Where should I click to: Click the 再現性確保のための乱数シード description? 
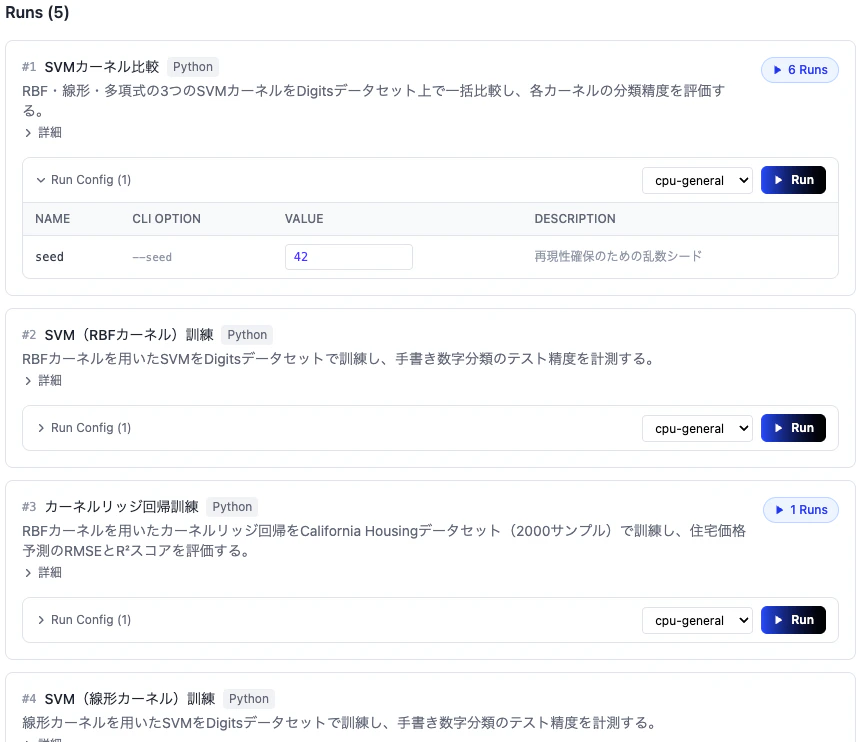(618, 256)
